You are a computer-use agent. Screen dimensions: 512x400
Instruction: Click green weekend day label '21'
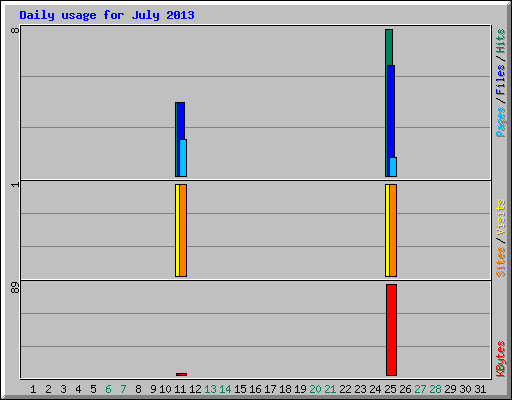(x=330, y=389)
